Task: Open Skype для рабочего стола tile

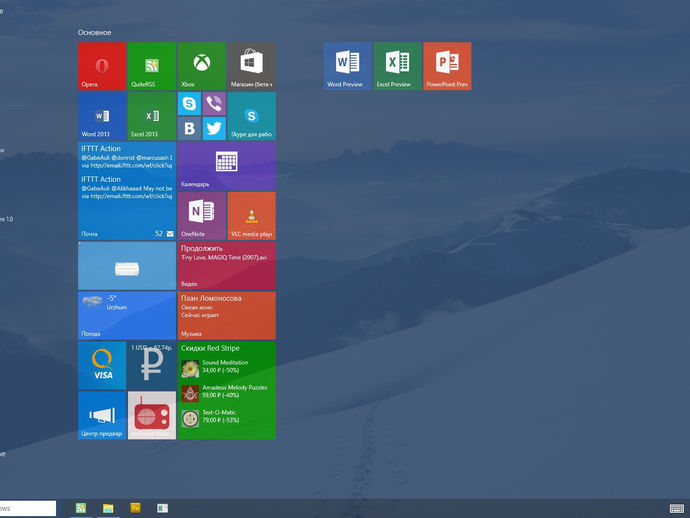Action: pyautogui.click(x=252, y=116)
